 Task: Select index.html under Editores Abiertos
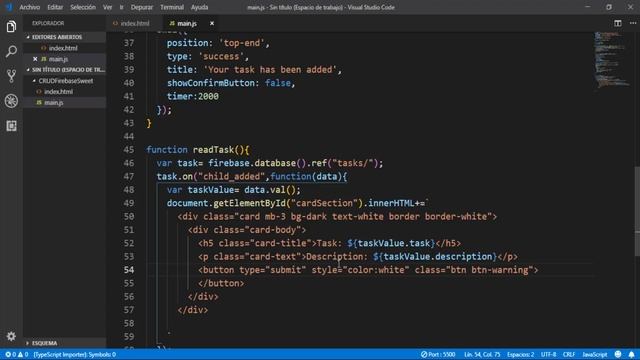[64, 48]
